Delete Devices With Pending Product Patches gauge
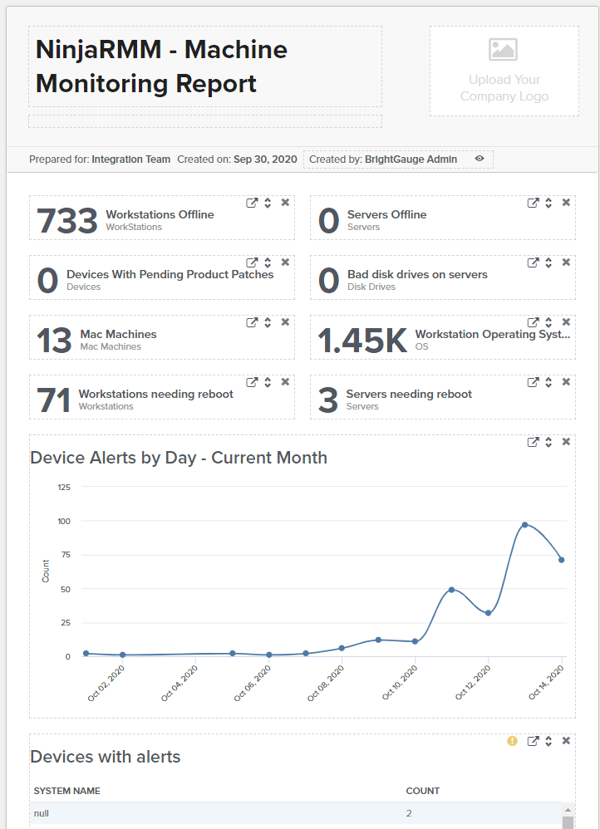Screen dimensions: 600x829 pos(285,262)
